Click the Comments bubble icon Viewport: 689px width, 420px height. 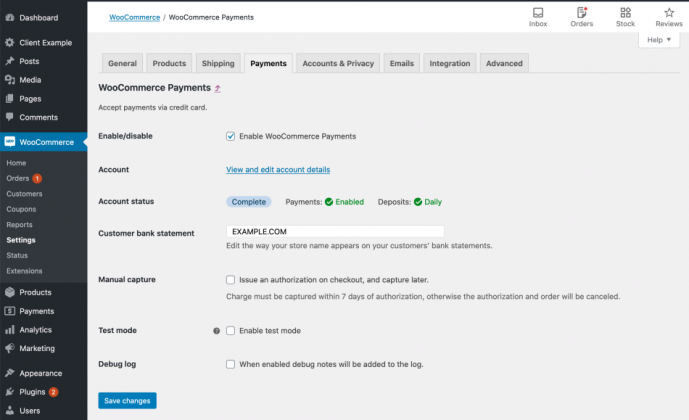point(10,117)
